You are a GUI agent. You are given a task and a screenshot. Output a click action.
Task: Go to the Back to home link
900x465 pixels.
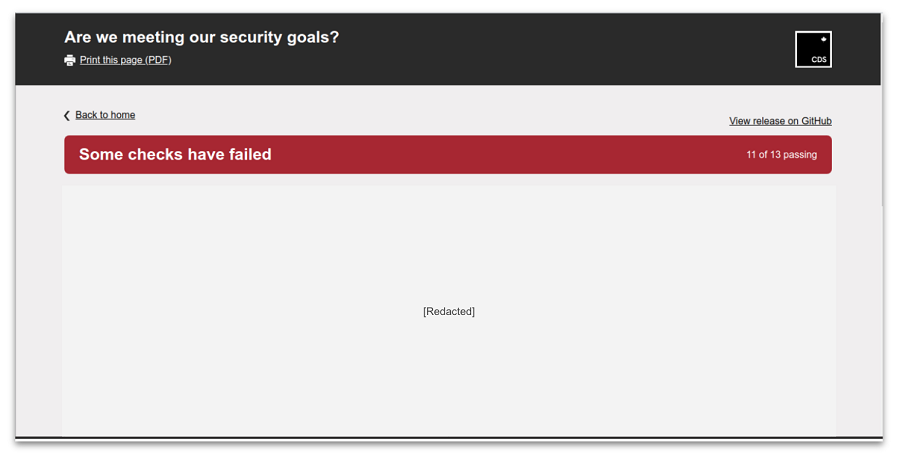click(x=105, y=115)
